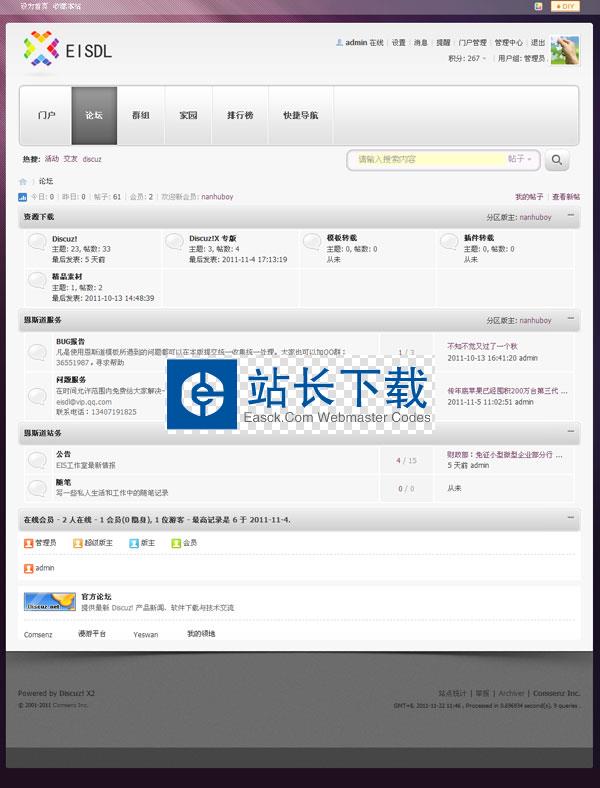Open the 群组 navigation tab
Viewport: 600px width, 788px height.
click(141, 116)
